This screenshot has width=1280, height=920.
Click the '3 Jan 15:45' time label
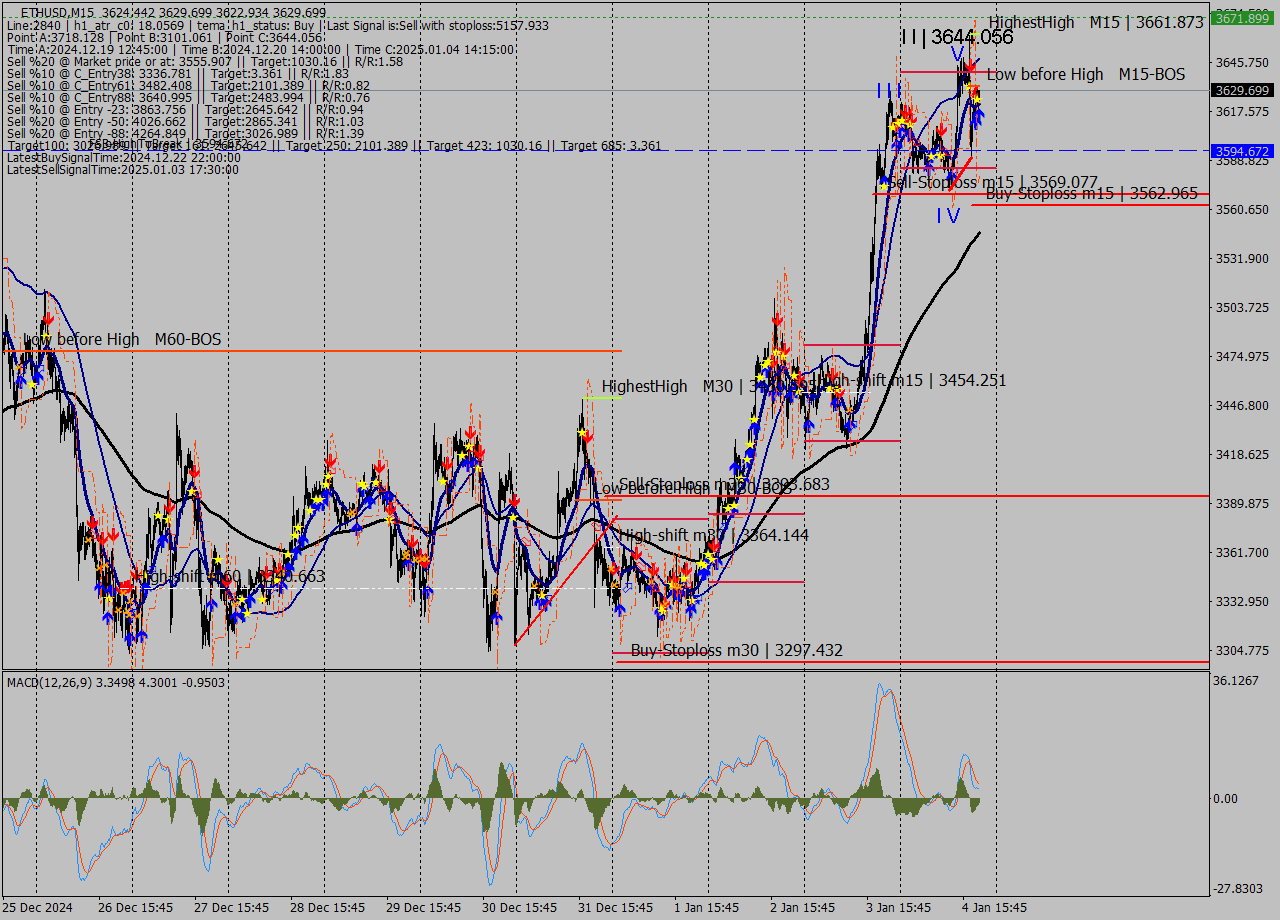[898, 907]
